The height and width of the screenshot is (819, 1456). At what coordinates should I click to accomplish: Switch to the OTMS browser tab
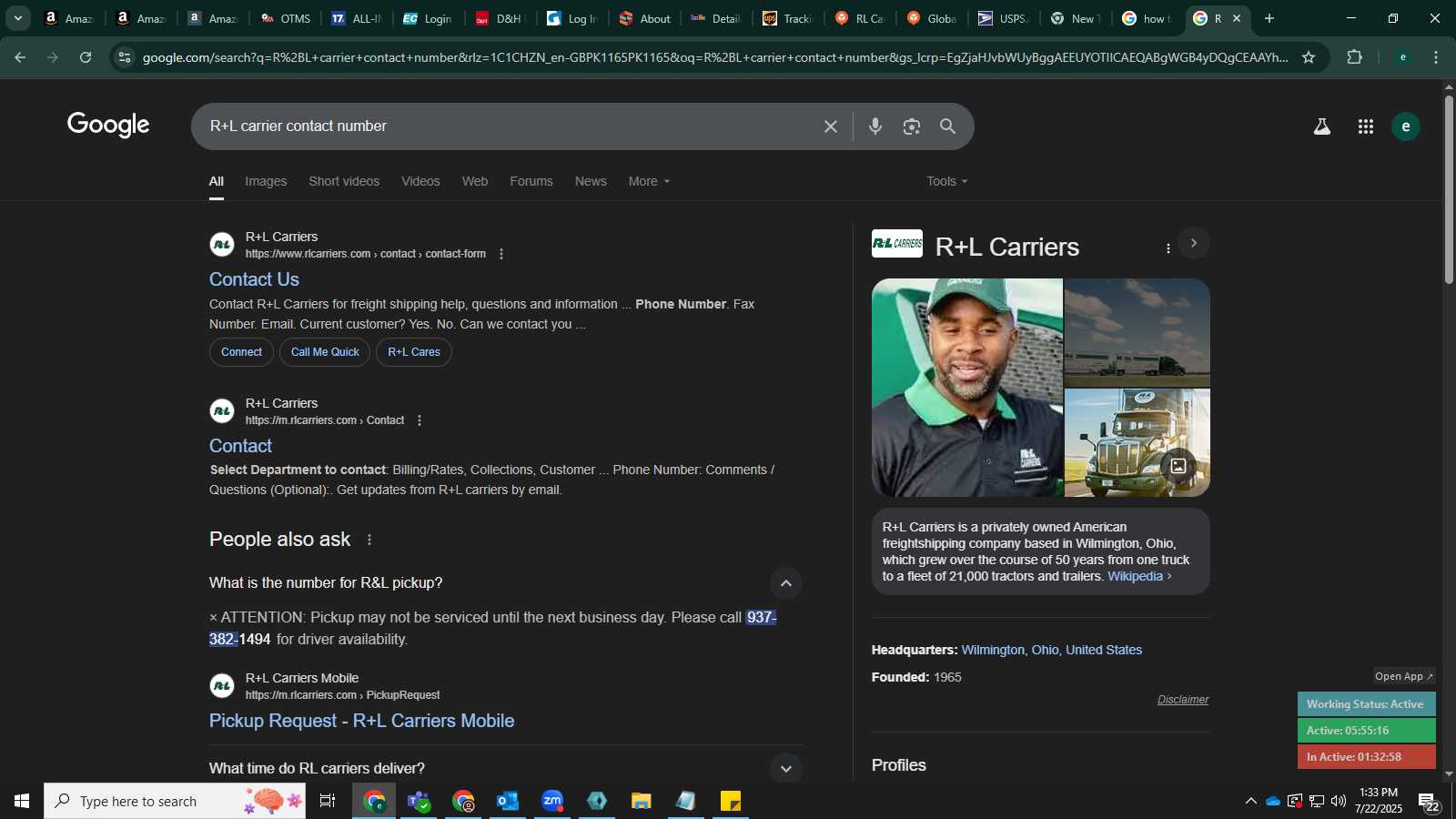[286, 18]
